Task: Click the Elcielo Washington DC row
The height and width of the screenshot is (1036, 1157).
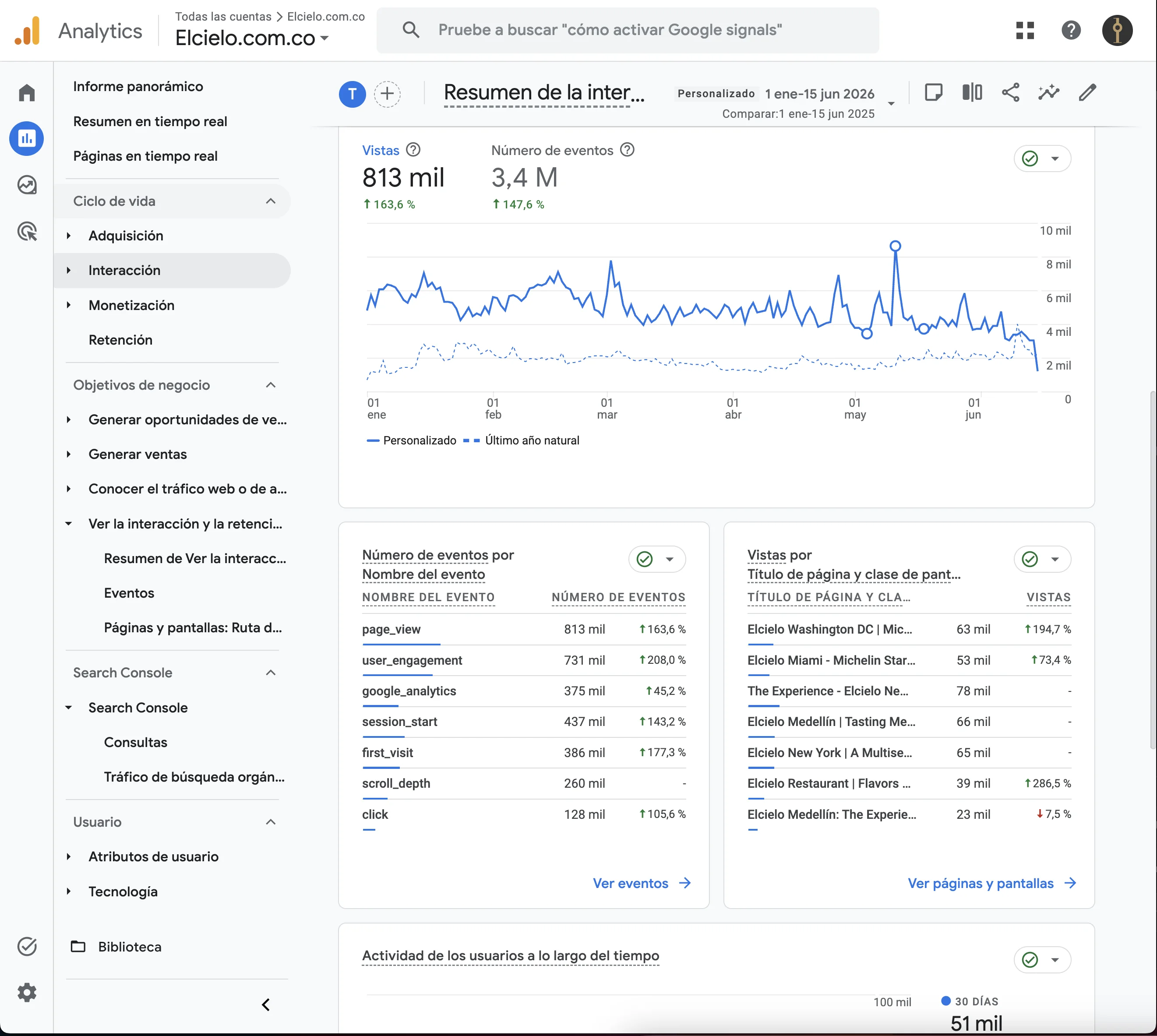Action: (x=909, y=629)
